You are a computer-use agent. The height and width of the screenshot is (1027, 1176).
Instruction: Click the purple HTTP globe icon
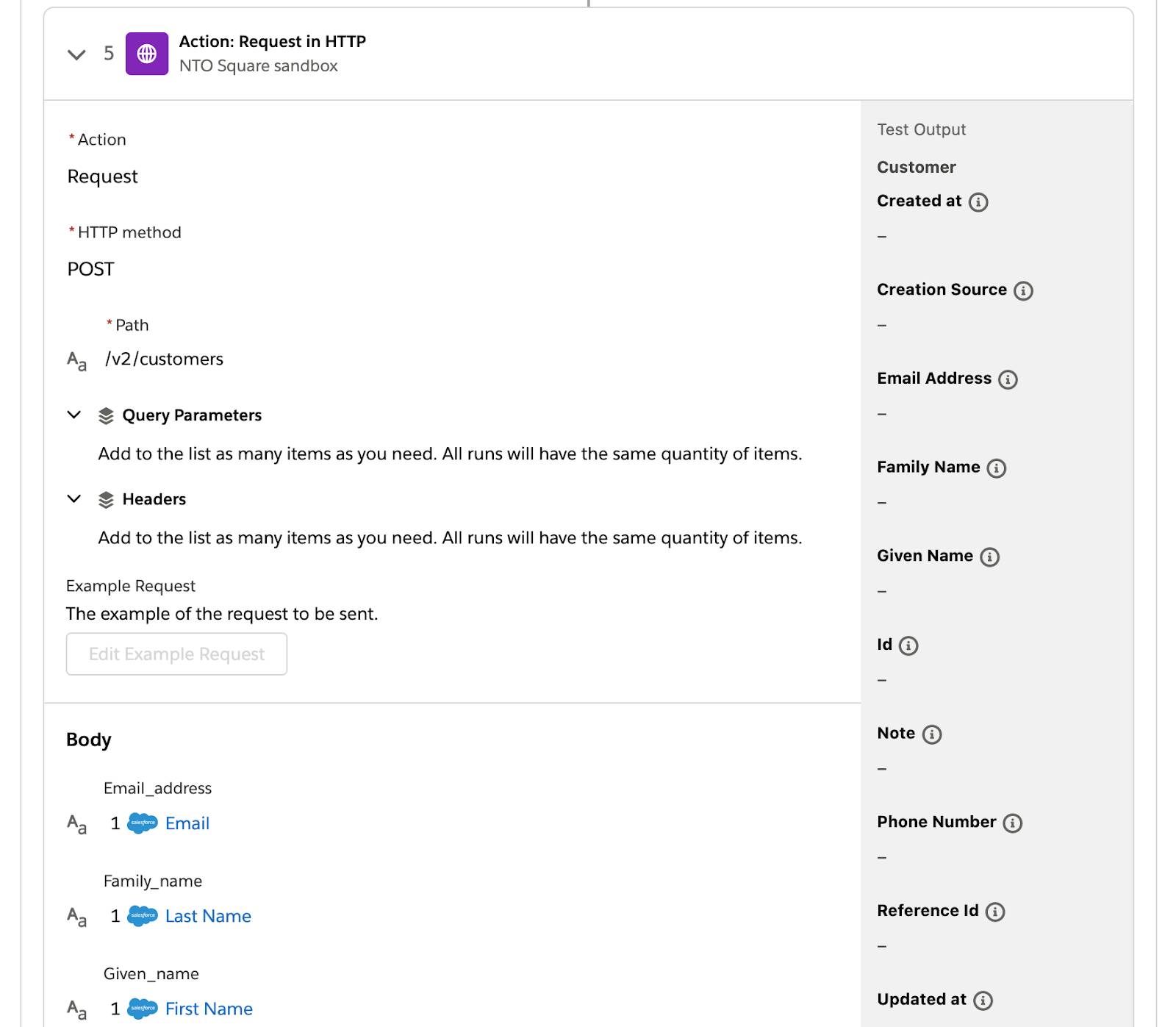point(147,54)
